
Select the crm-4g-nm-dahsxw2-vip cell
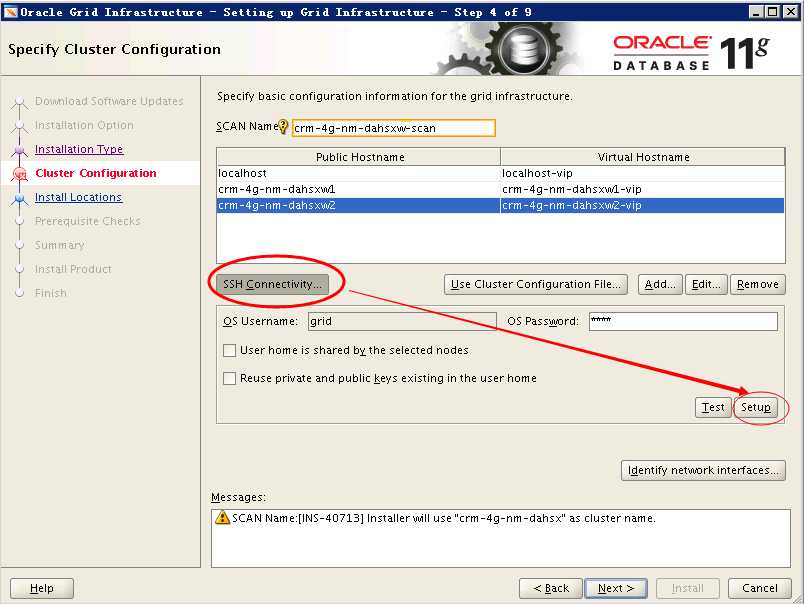pos(642,205)
